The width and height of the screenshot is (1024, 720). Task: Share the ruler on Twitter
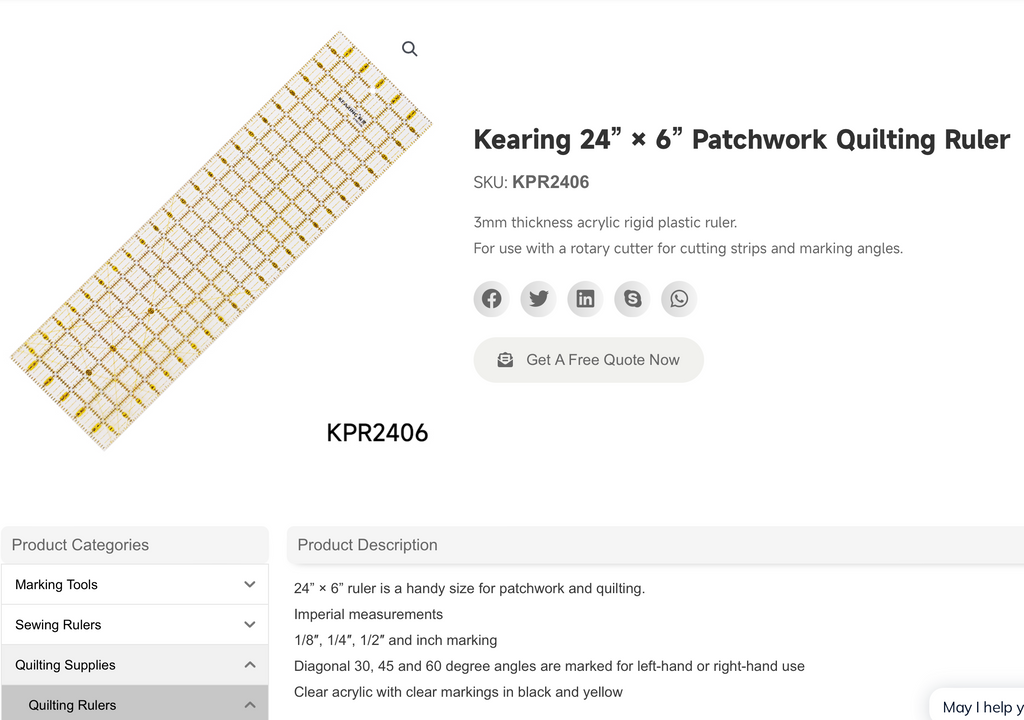click(538, 298)
